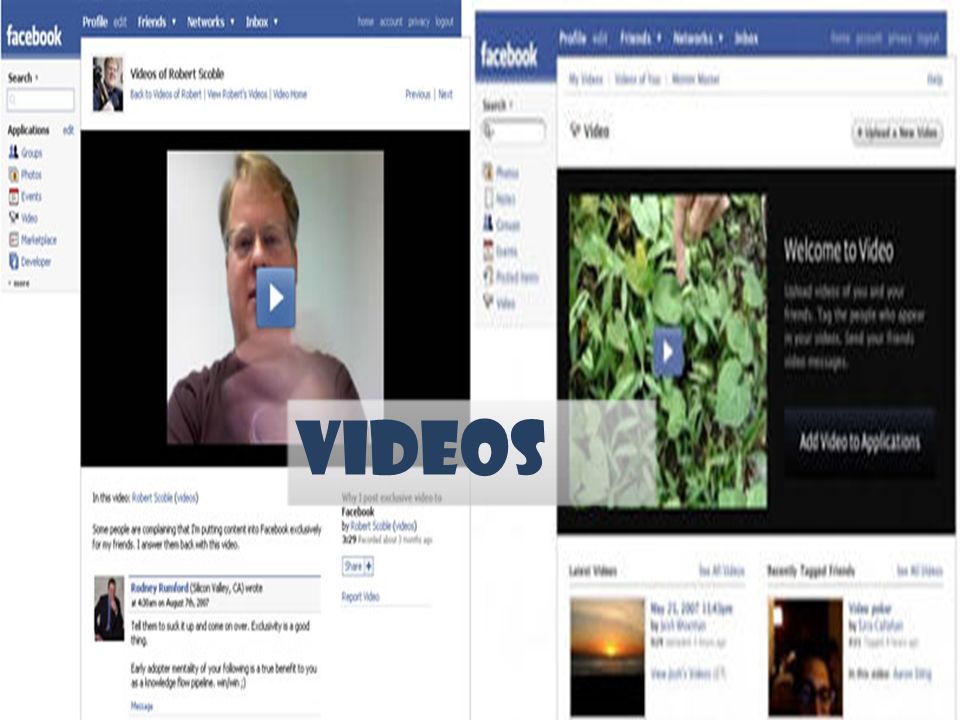
Task: Click Message link under Rodney's comment
Action: 141,706
